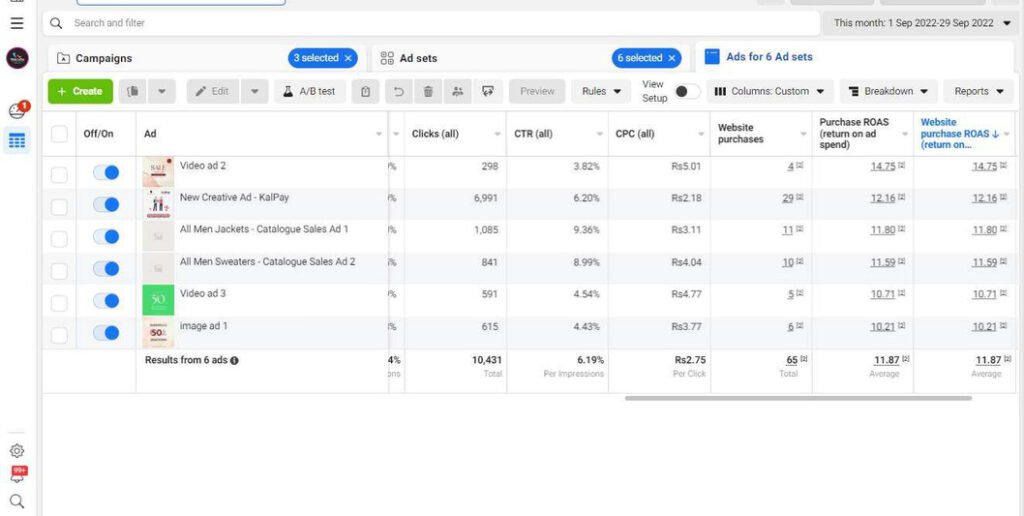This screenshot has width=1024, height=516.
Task: Click the image ad 1 thumbnail
Action: [158, 332]
